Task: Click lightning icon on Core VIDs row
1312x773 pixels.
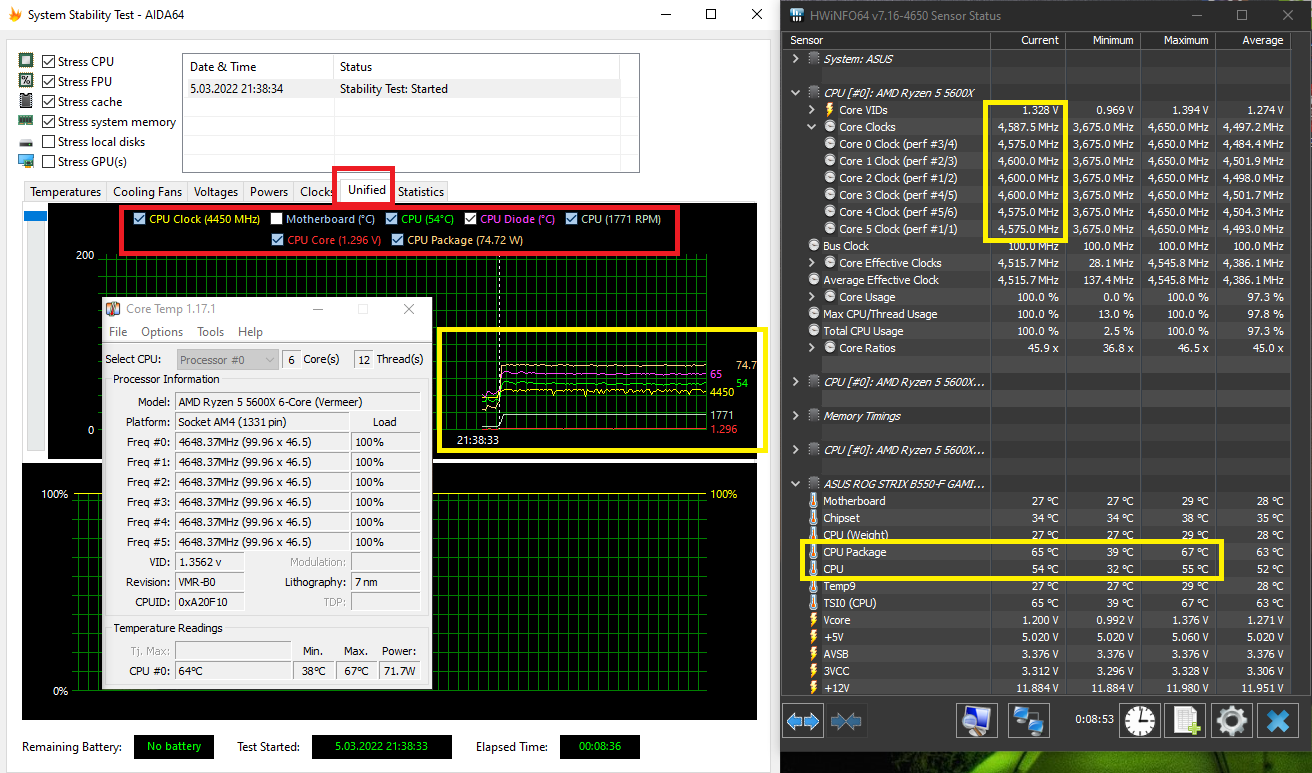Action: (x=829, y=110)
